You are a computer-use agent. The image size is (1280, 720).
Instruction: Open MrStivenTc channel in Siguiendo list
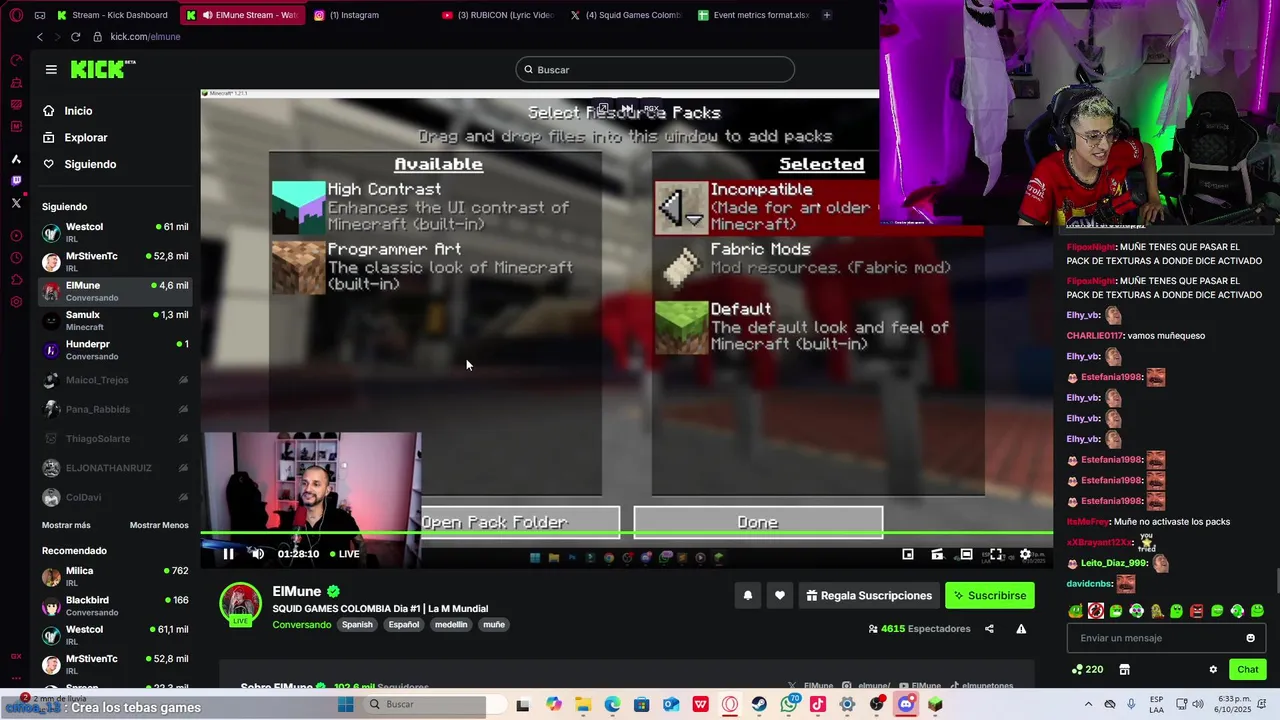(115, 262)
